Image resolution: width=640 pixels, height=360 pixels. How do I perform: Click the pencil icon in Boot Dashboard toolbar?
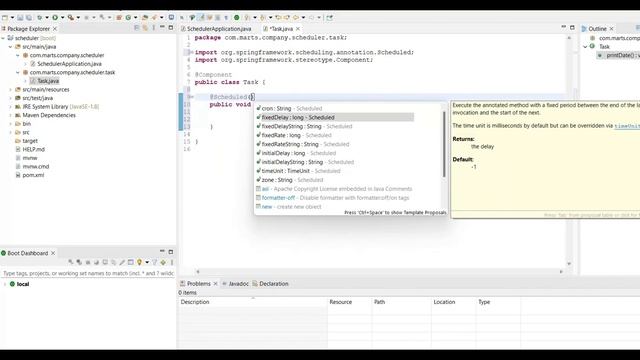click(x=122, y=262)
